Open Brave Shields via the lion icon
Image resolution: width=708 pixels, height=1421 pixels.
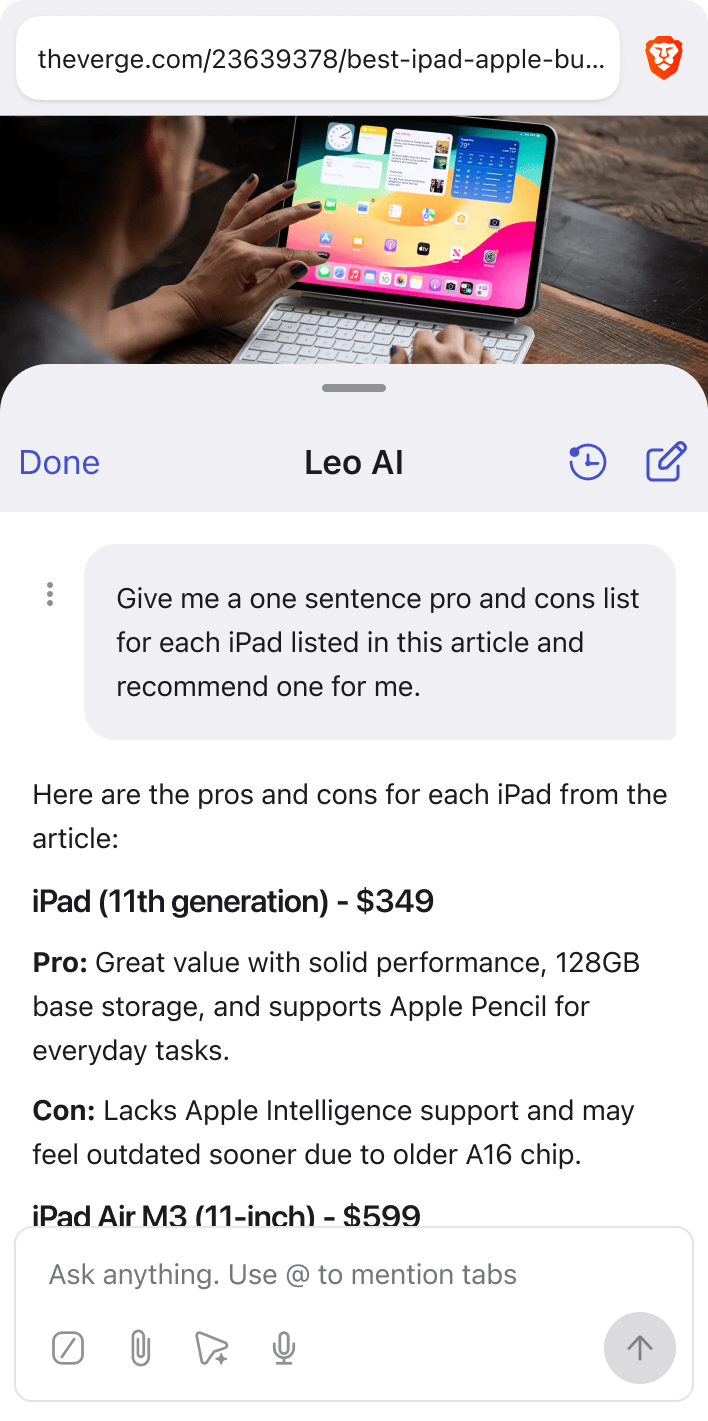click(663, 57)
